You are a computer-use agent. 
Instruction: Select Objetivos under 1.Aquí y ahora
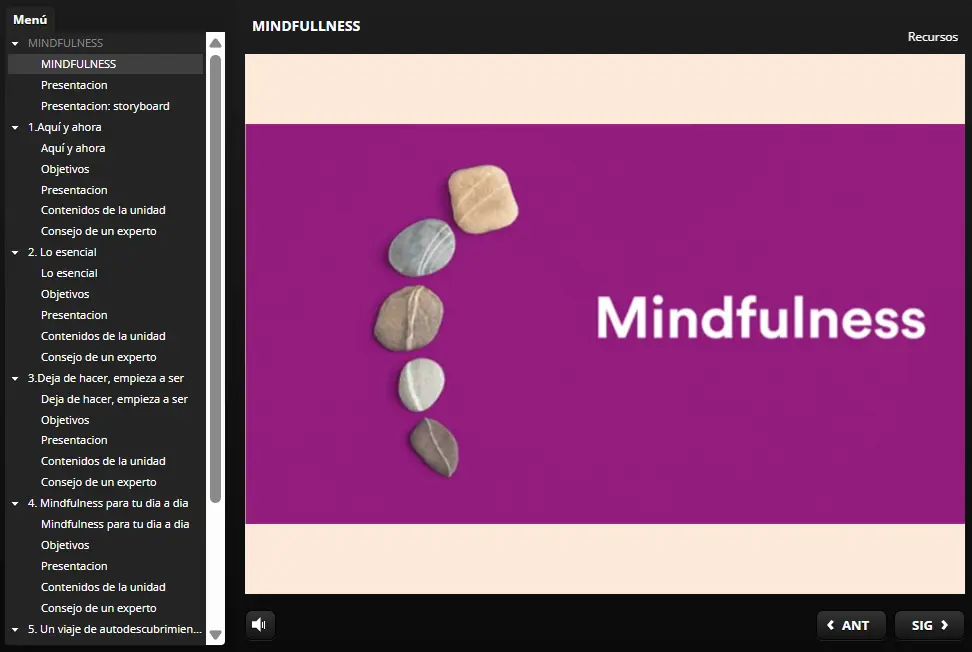pyautogui.click(x=65, y=169)
